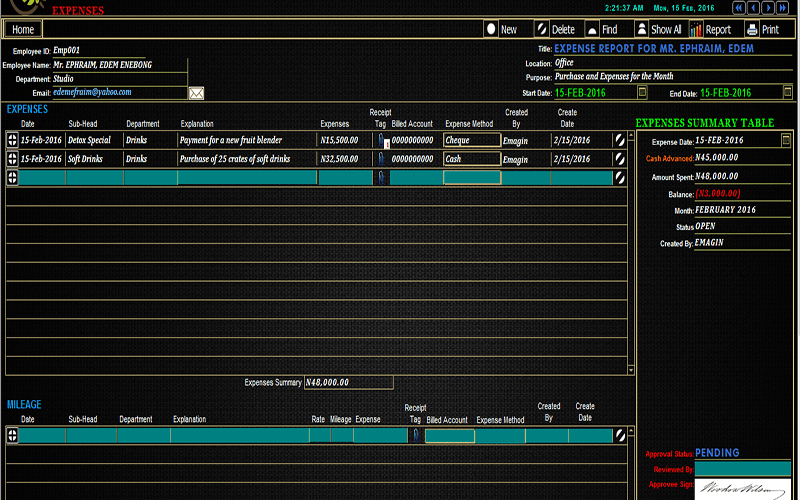Viewport: 800px width, 500px height.
Task: Click Show All records button
Action: click(x=658, y=30)
